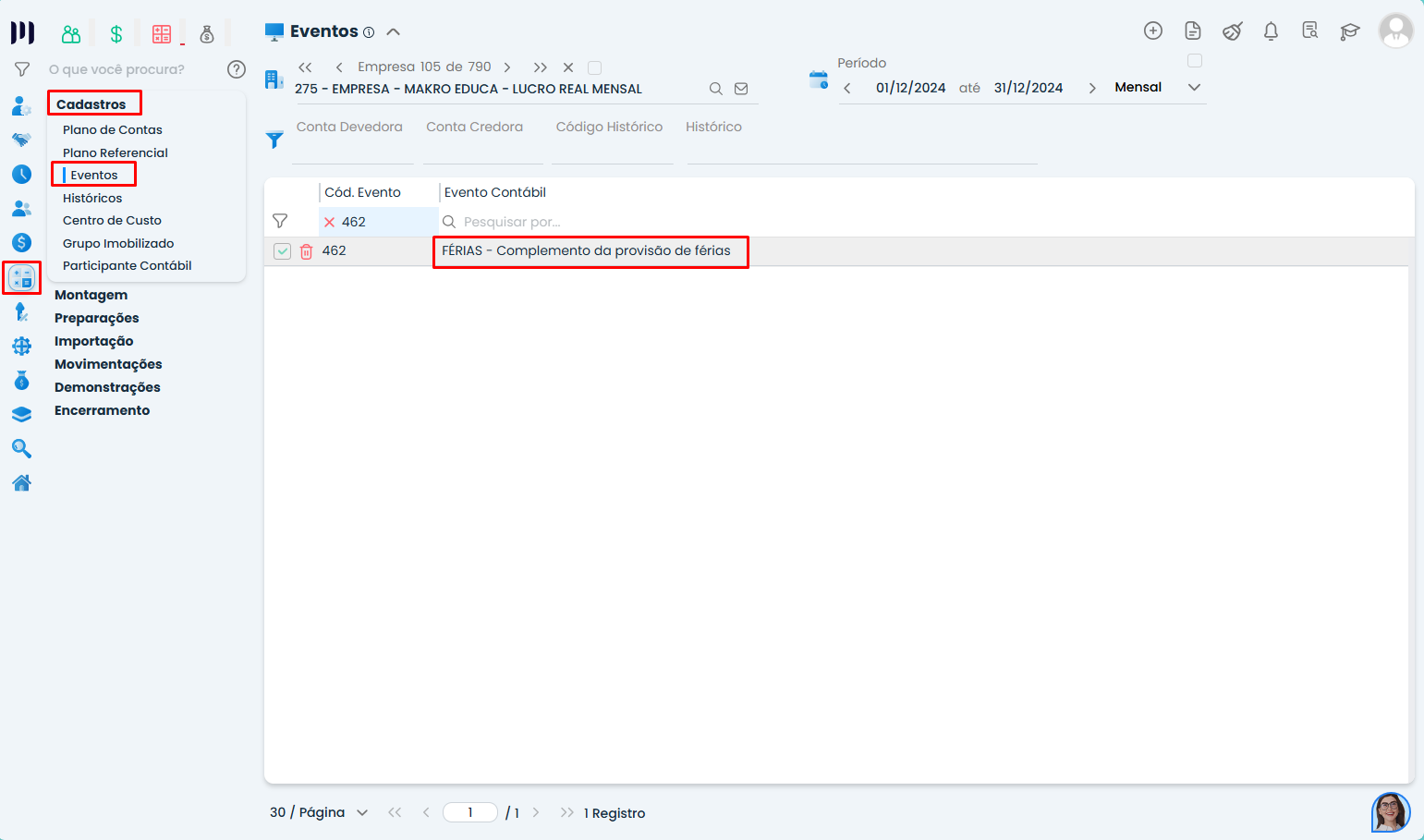The image size is (1424, 840).
Task: Open Plano de Contas menu item
Action: tap(112, 129)
